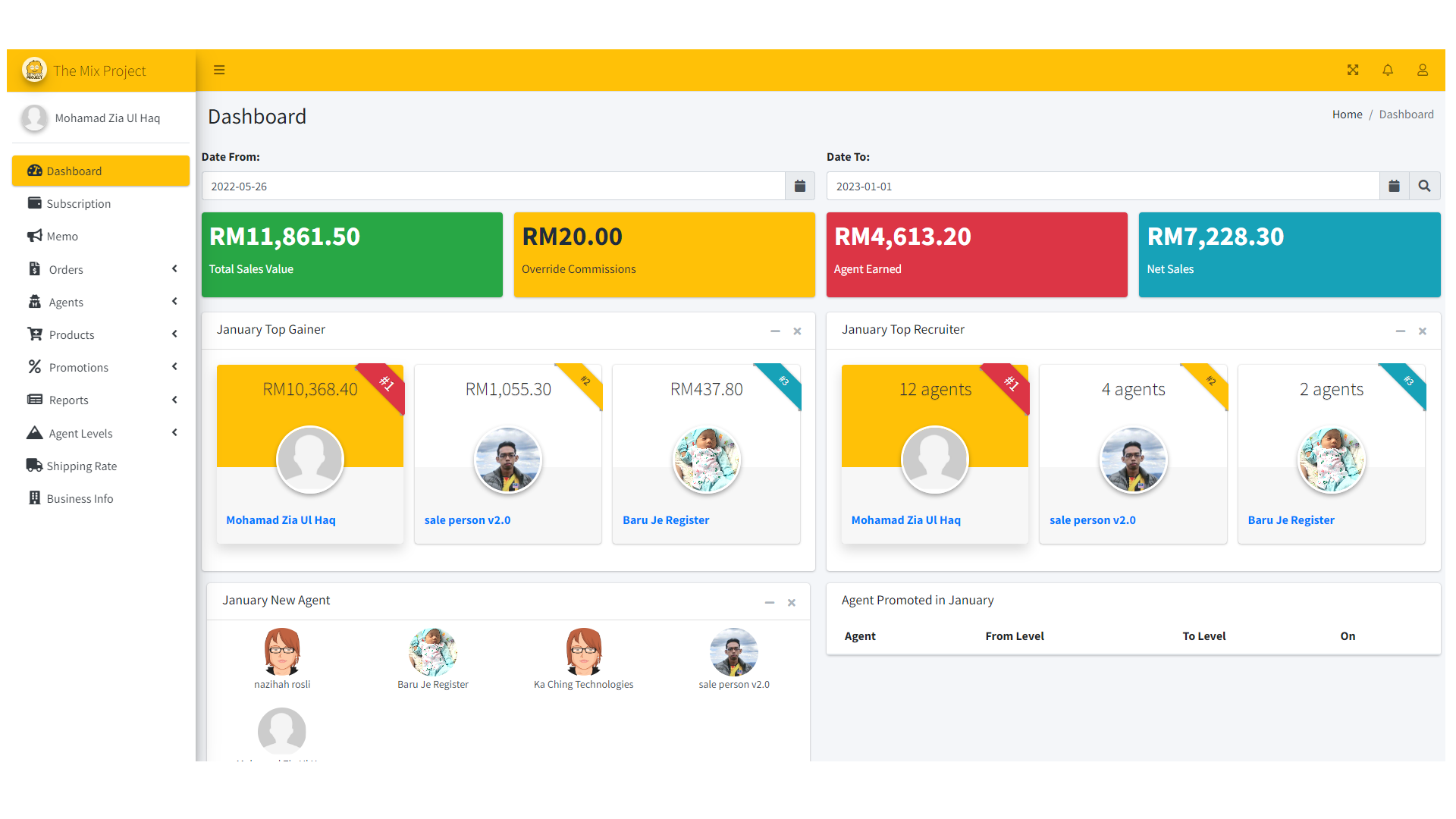Screen dimensions: 1456x819
Task: Click the fullscreen expand icon
Action: [1353, 71]
